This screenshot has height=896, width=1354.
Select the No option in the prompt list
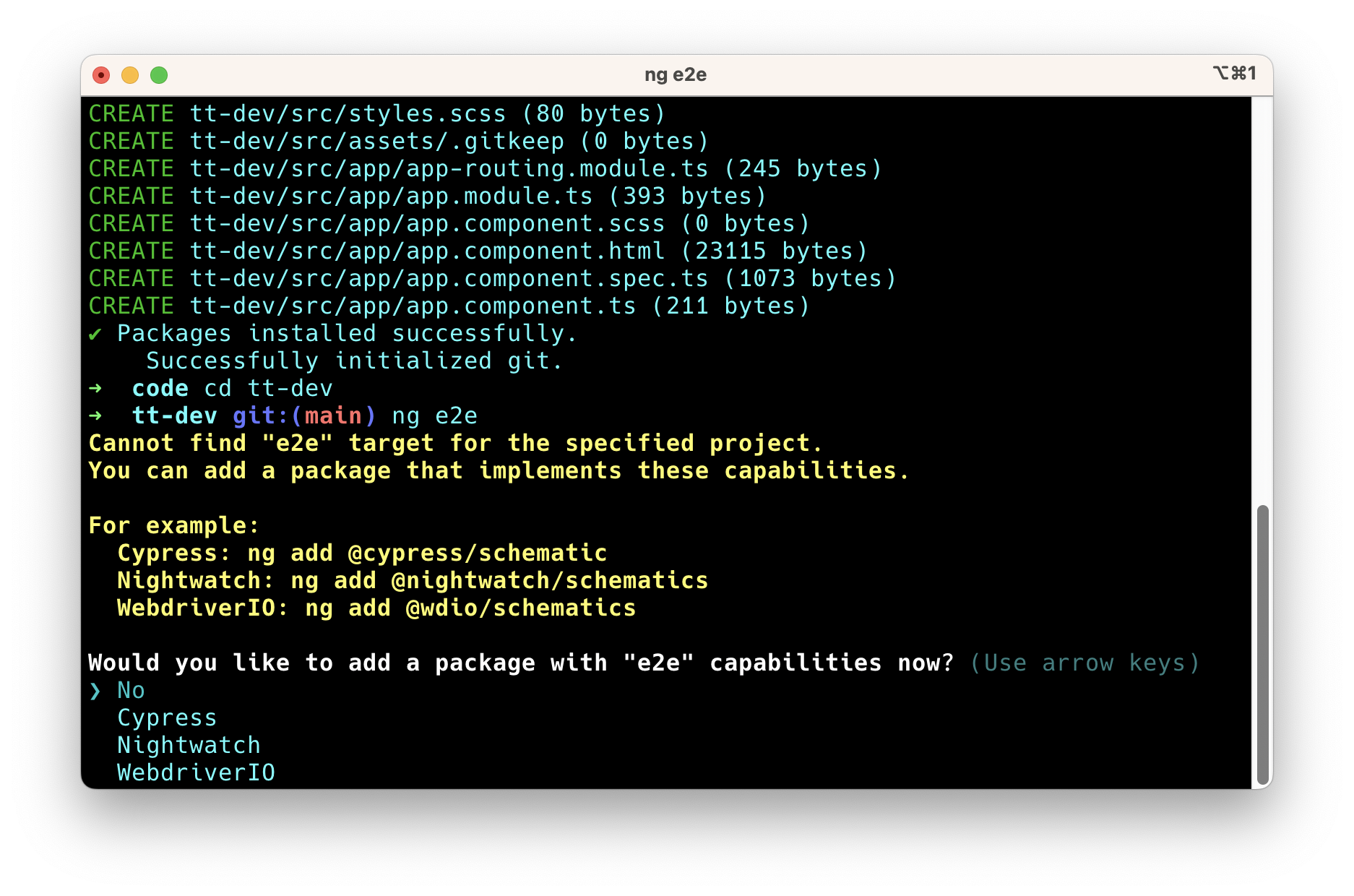pos(130,690)
